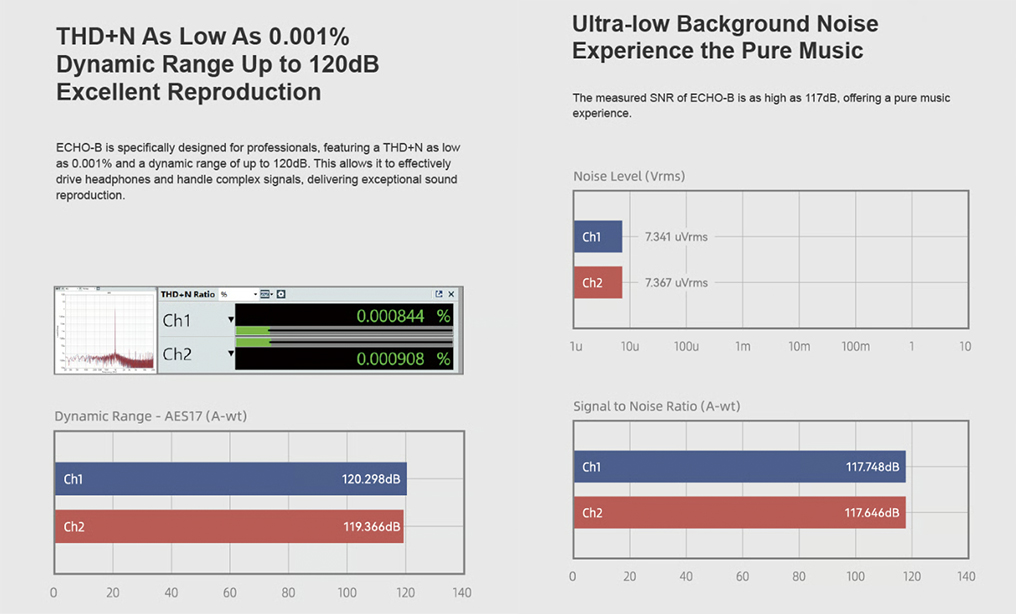The width and height of the screenshot is (1016, 614).
Task: Click the 10u tick on Noise Level axis
Action: (x=630, y=347)
